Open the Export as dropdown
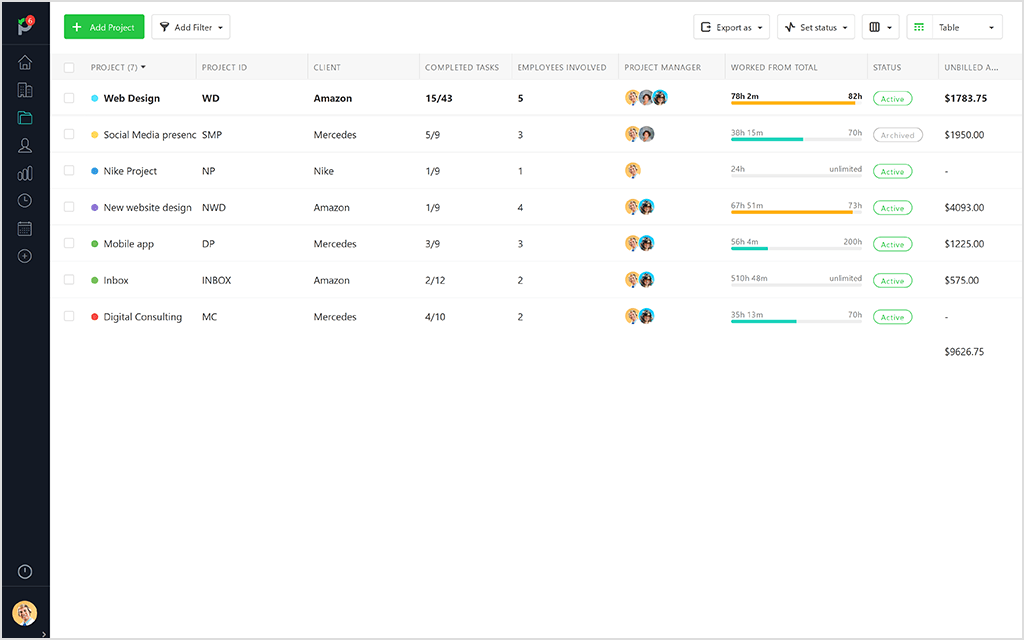Screen dimensions: 1024x640 tap(731, 27)
